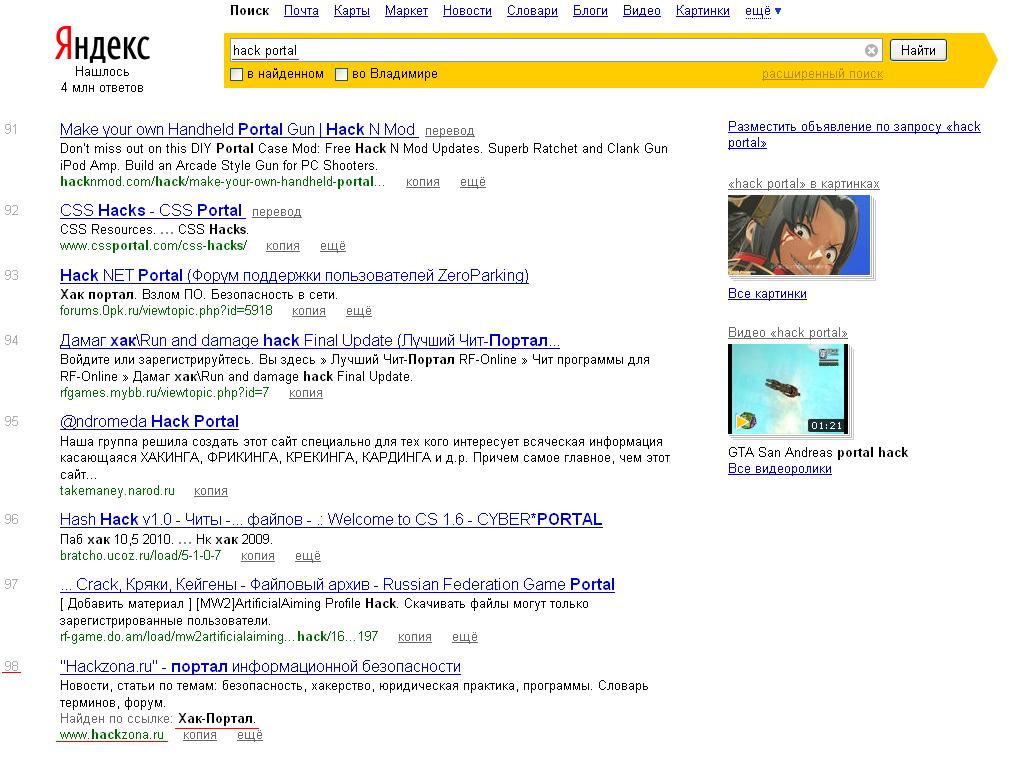Go to the Новости tab
Viewport: 1026px width, 758px height.
click(x=467, y=10)
